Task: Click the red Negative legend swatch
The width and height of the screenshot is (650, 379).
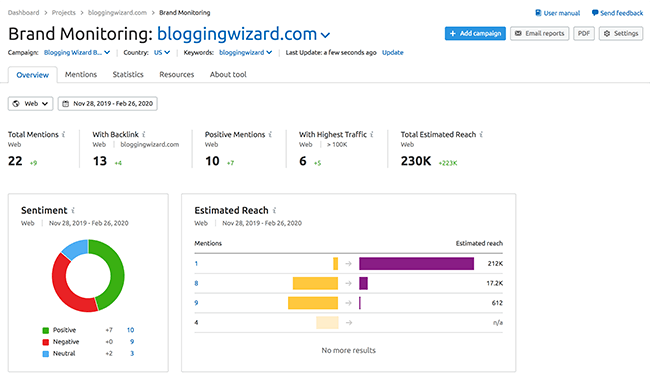Action: (46, 342)
